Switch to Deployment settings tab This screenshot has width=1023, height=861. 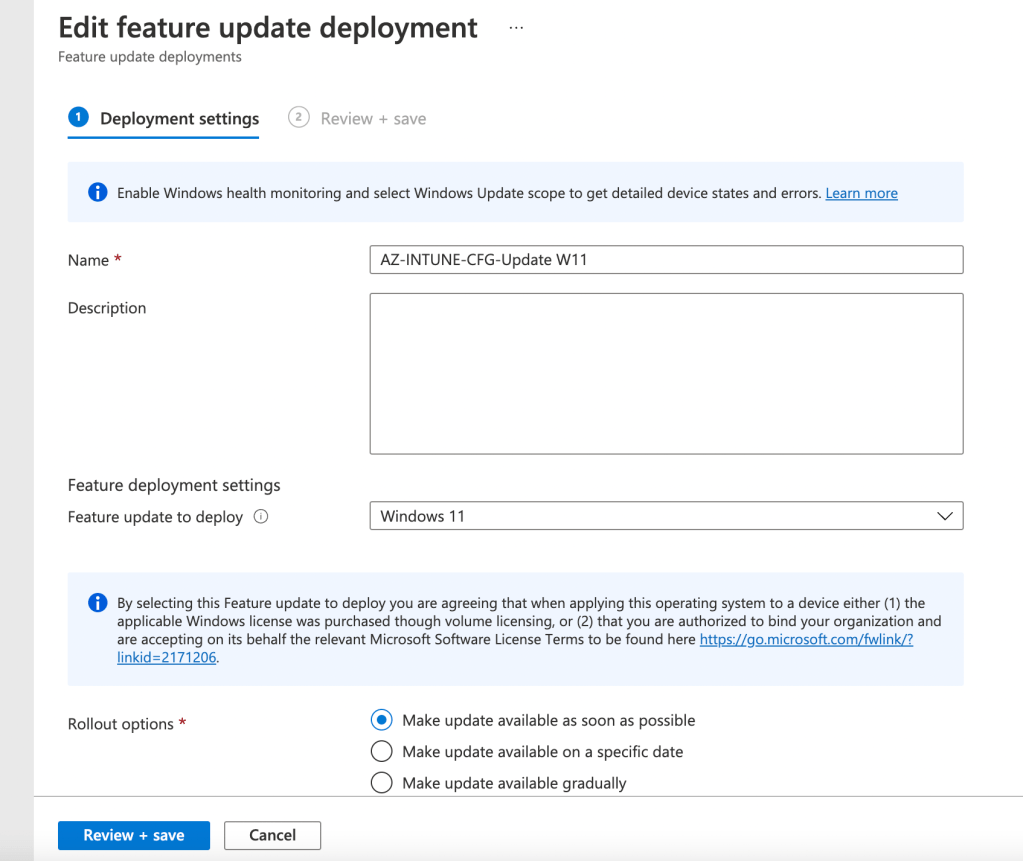(179, 119)
